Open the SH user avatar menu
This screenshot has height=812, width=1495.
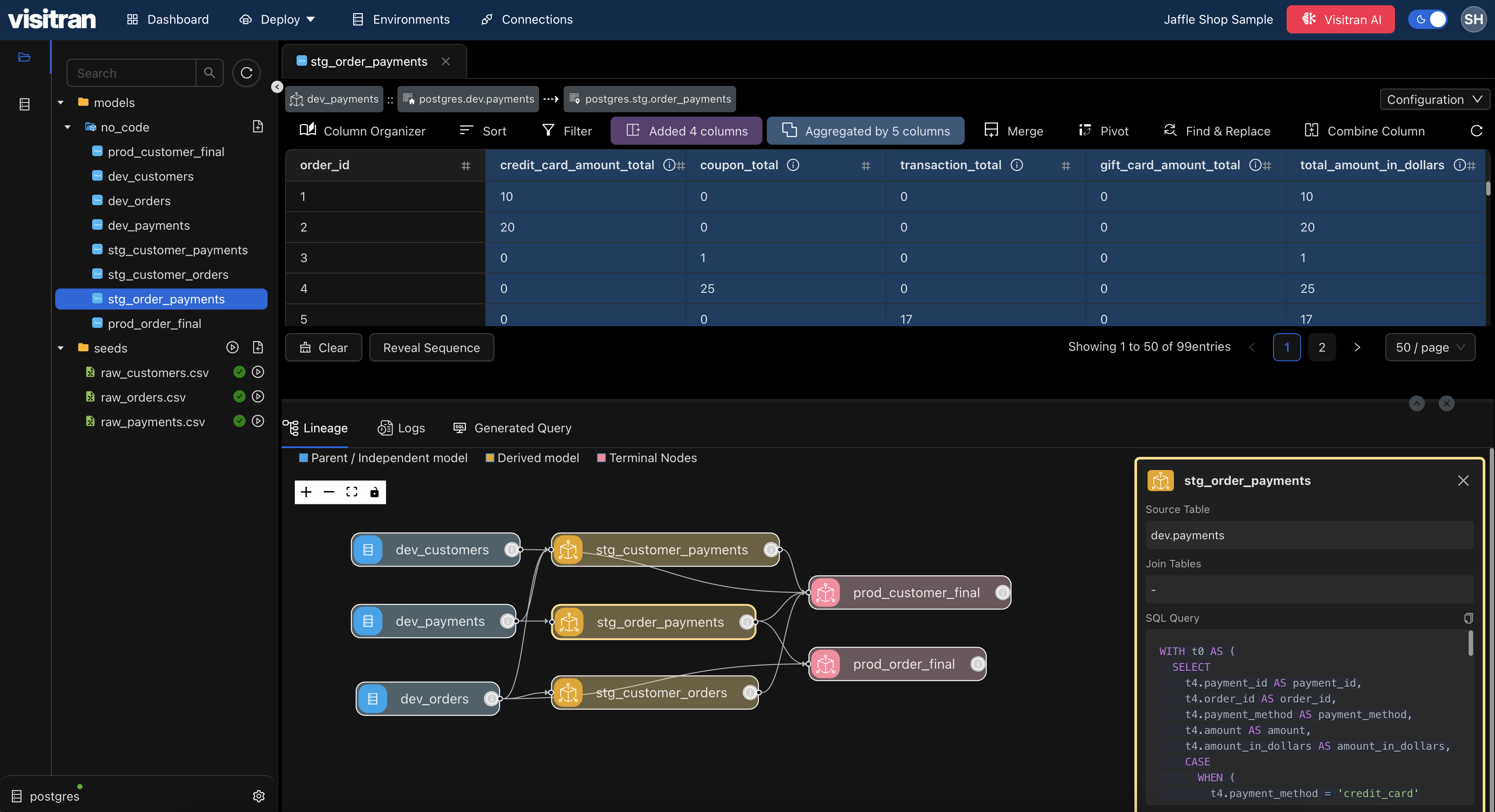pyautogui.click(x=1473, y=19)
